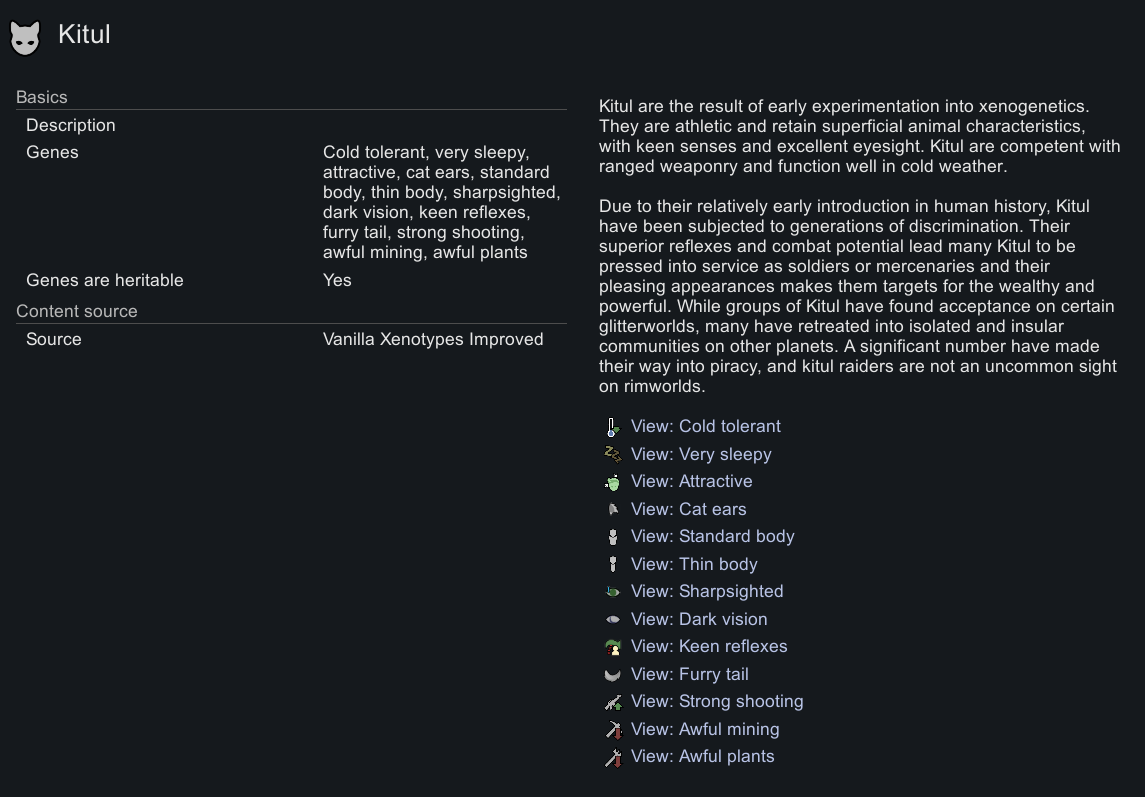
Task: Click the Strong shooting gene icon
Action: point(613,702)
